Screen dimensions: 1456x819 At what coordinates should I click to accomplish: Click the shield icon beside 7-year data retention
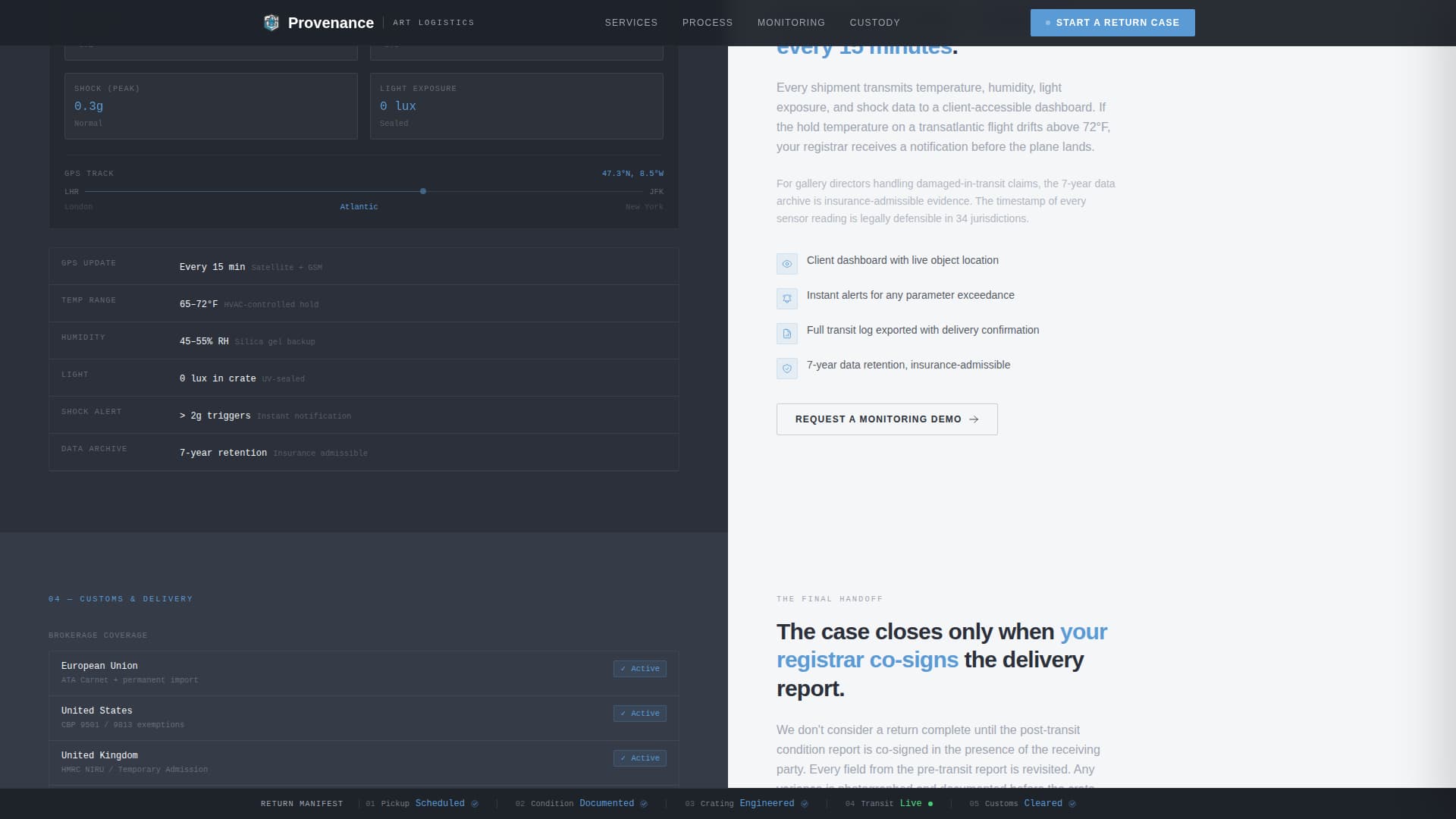point(787,369)
